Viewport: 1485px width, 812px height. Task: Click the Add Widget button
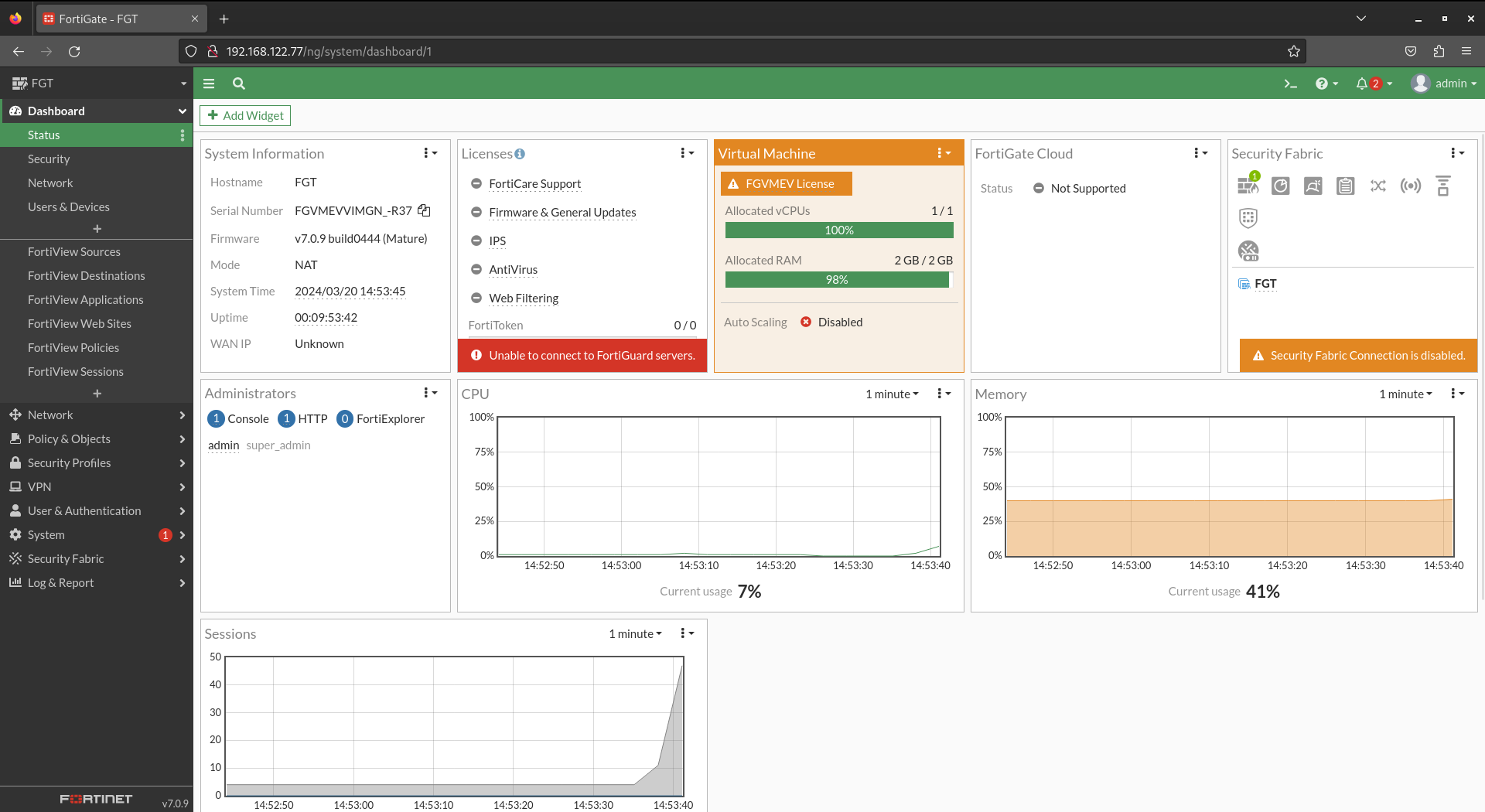point(245,115)
